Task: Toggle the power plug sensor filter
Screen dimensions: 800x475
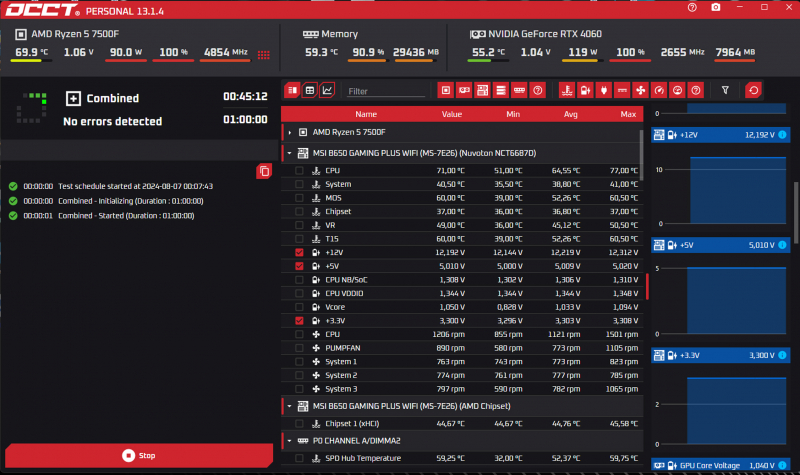Action: click(x=604, y=90)
